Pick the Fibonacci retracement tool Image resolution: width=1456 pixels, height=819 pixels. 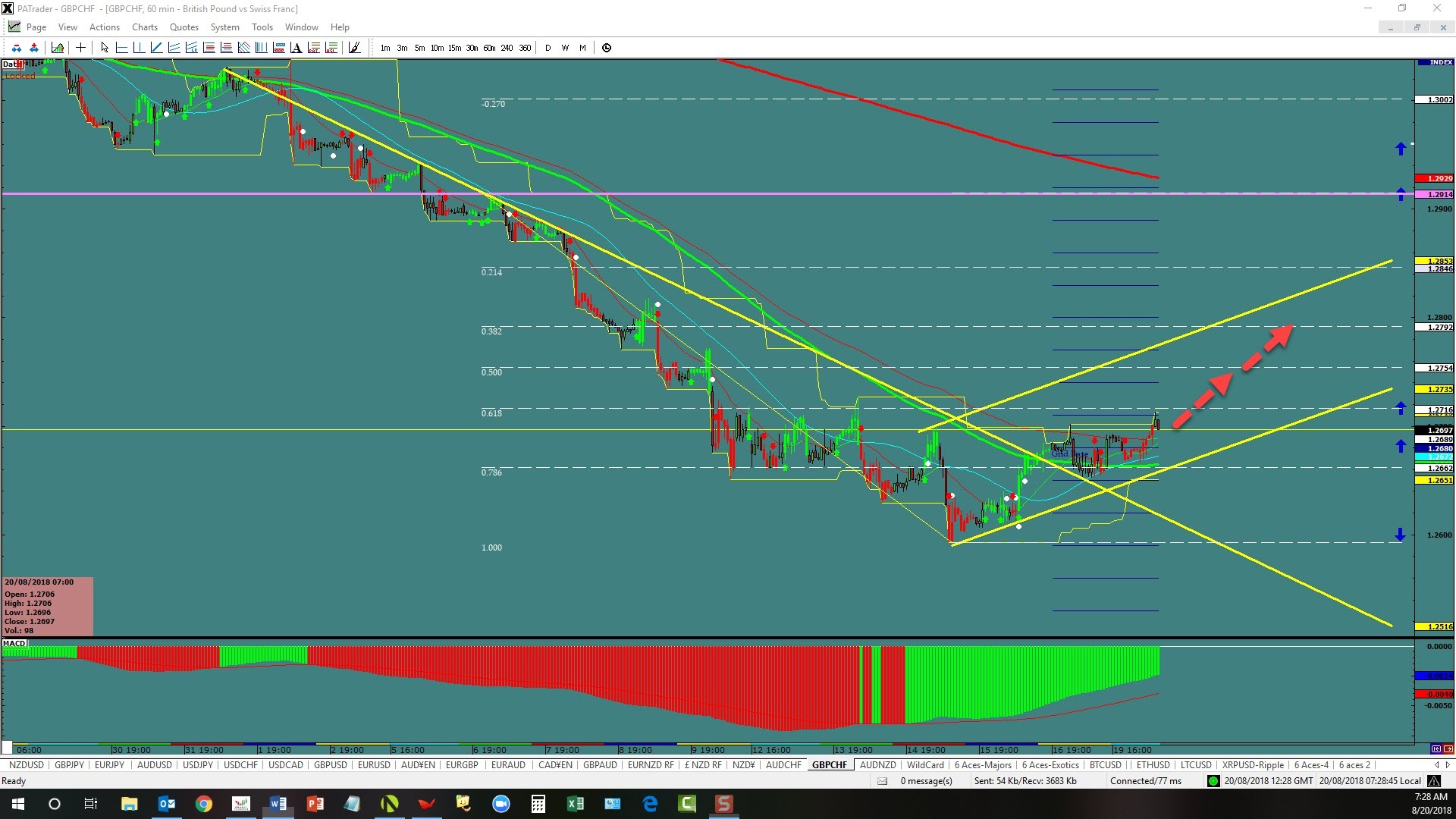[x=209, y=48]
